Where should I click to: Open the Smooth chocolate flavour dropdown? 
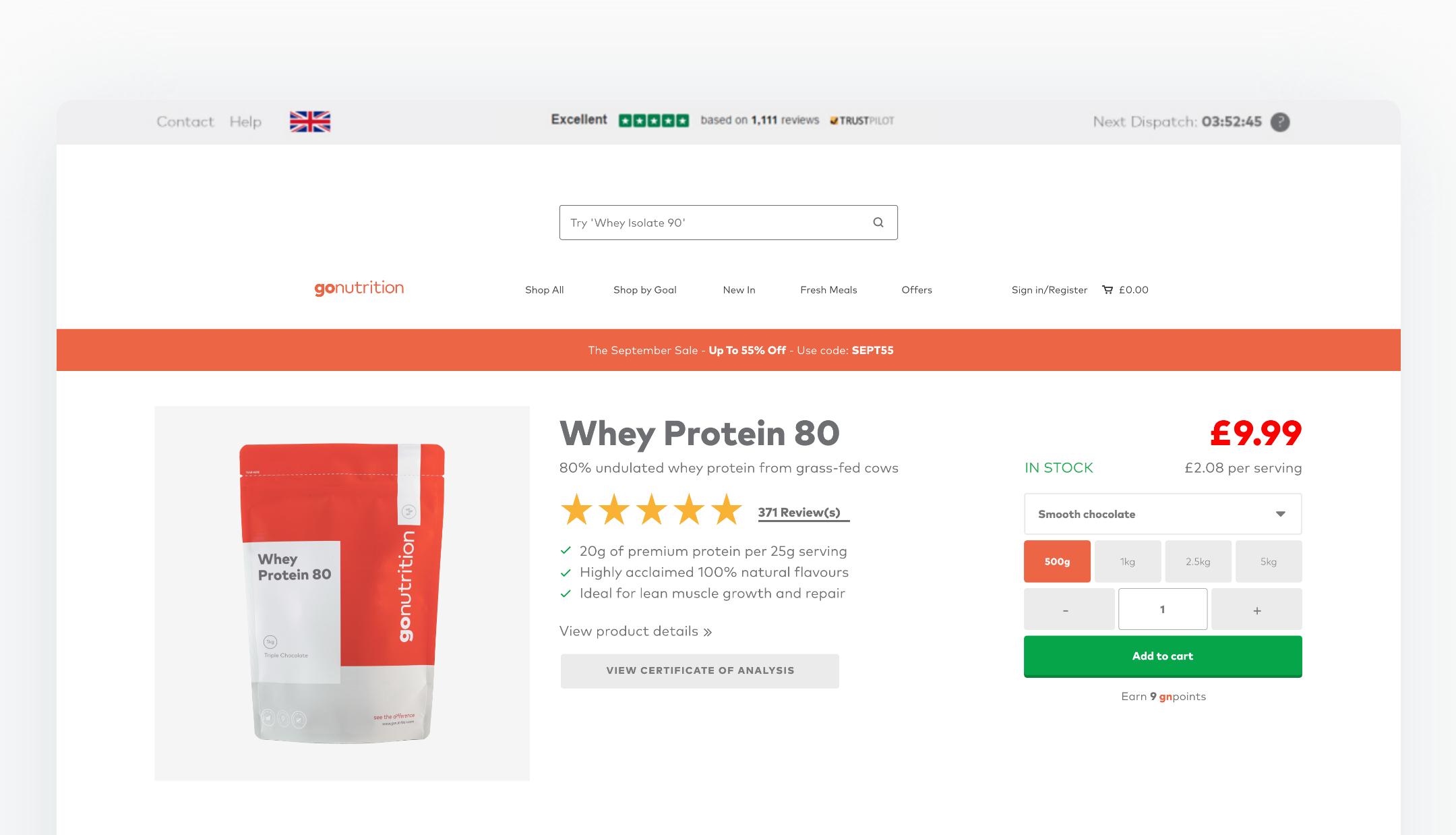(1163, 514)
